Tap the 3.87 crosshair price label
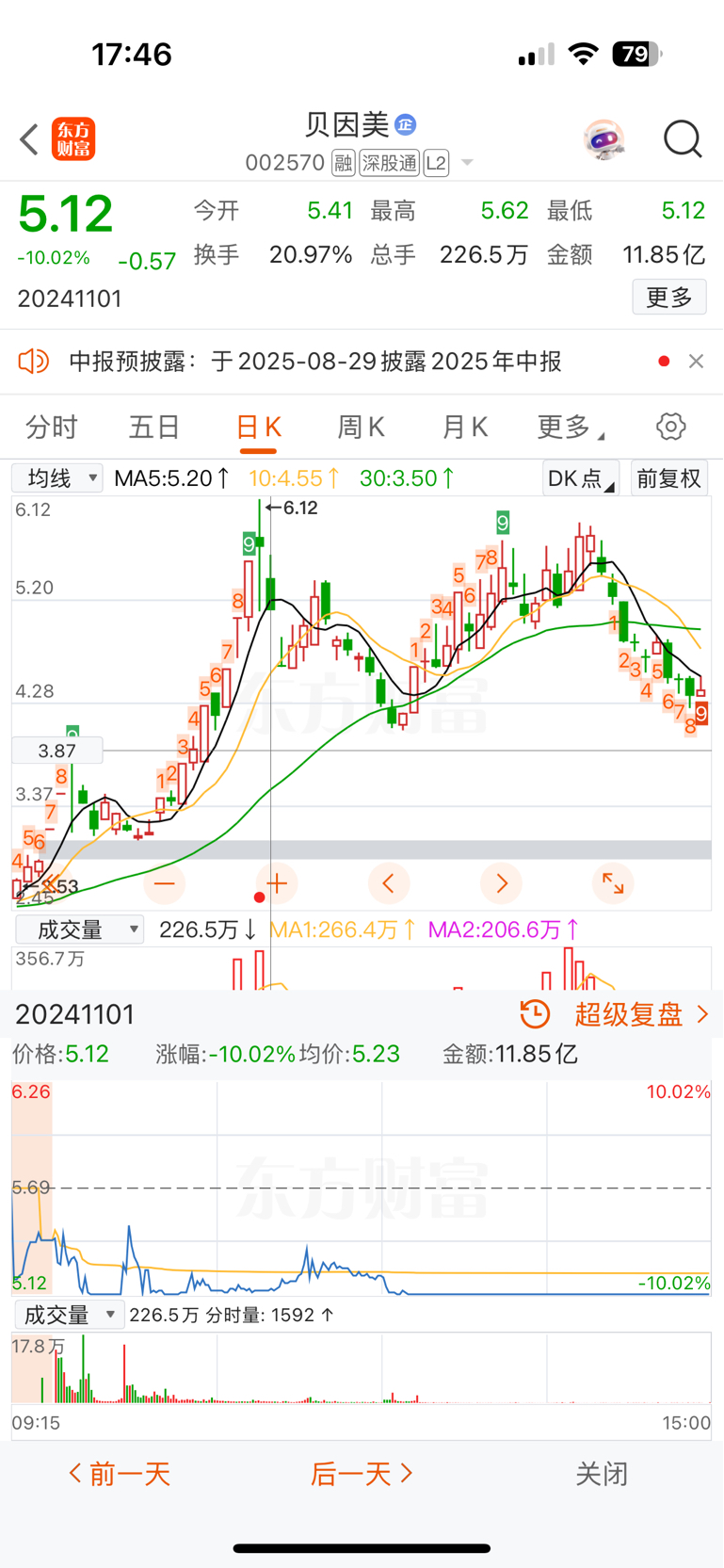Viewport: 724px width, 1568px height. tap(57, 751)
